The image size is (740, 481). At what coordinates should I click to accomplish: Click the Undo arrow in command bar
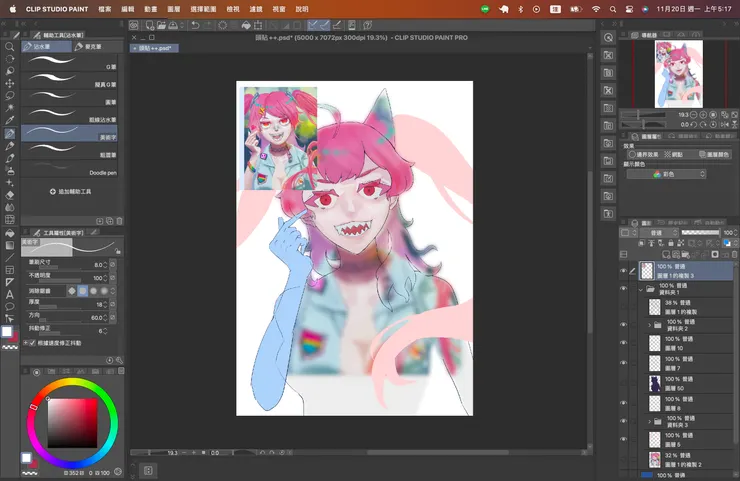point(195,25)
